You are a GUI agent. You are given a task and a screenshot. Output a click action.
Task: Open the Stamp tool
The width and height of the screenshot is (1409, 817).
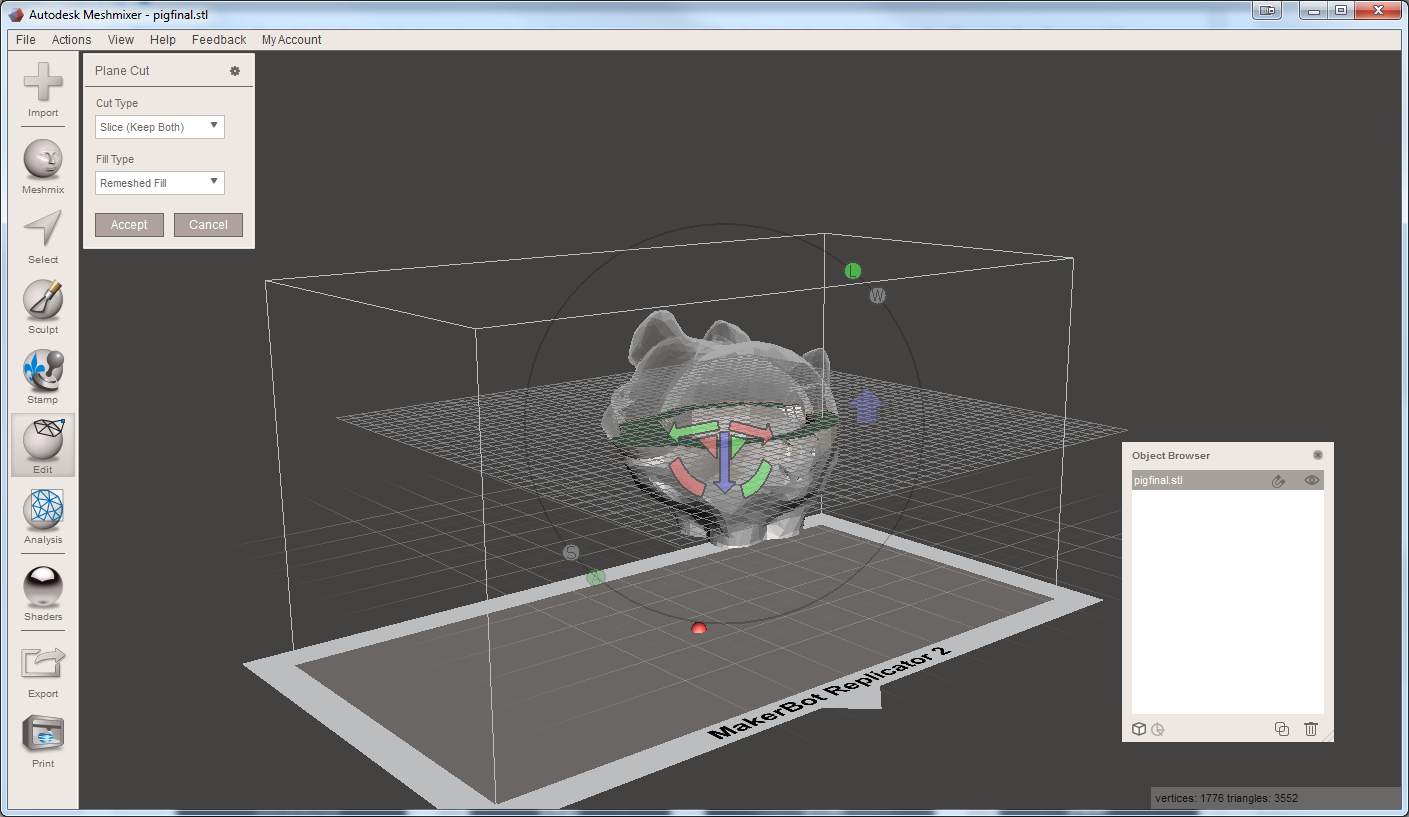click(x=43, y=377)
